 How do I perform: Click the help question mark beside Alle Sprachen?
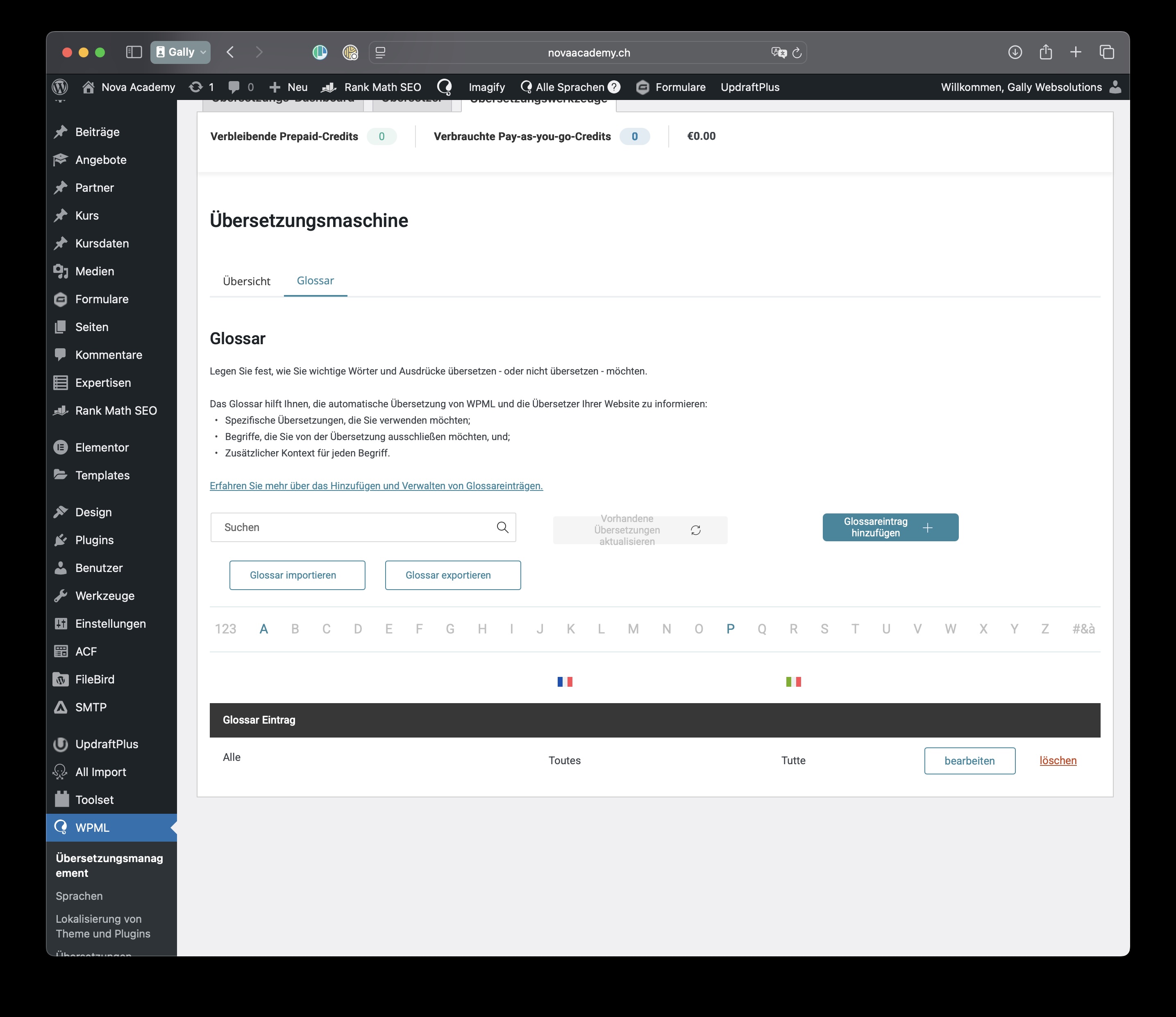tap(614, 87)
